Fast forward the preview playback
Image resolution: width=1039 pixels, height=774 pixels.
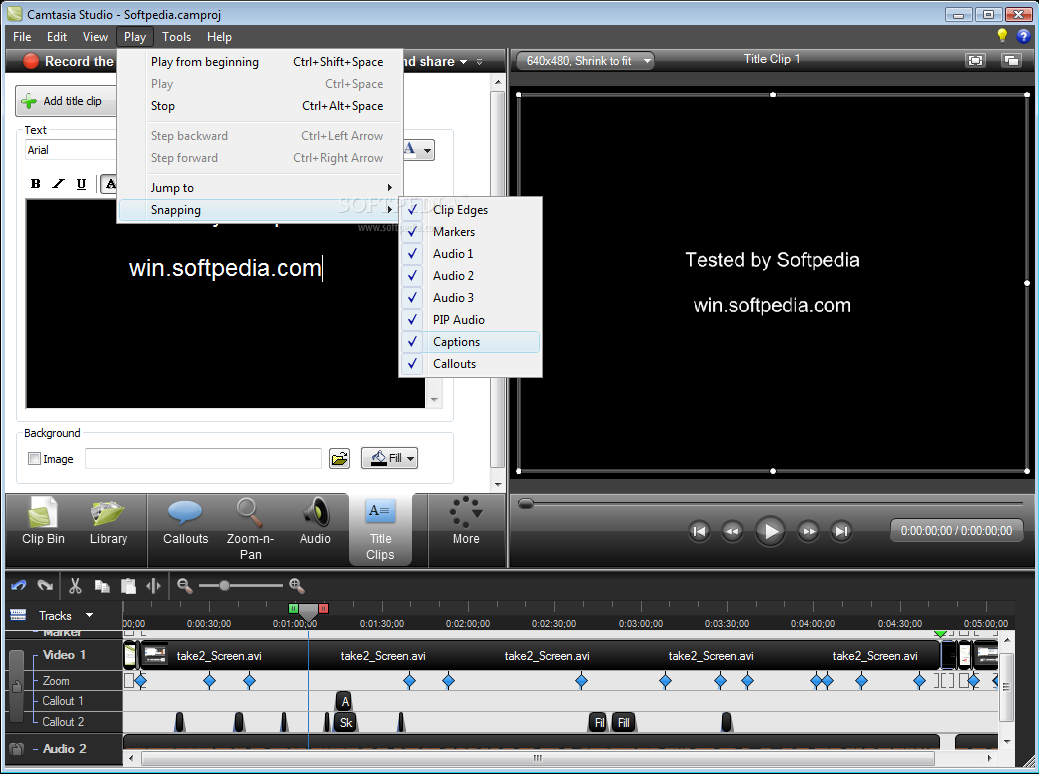click(808, 531)
